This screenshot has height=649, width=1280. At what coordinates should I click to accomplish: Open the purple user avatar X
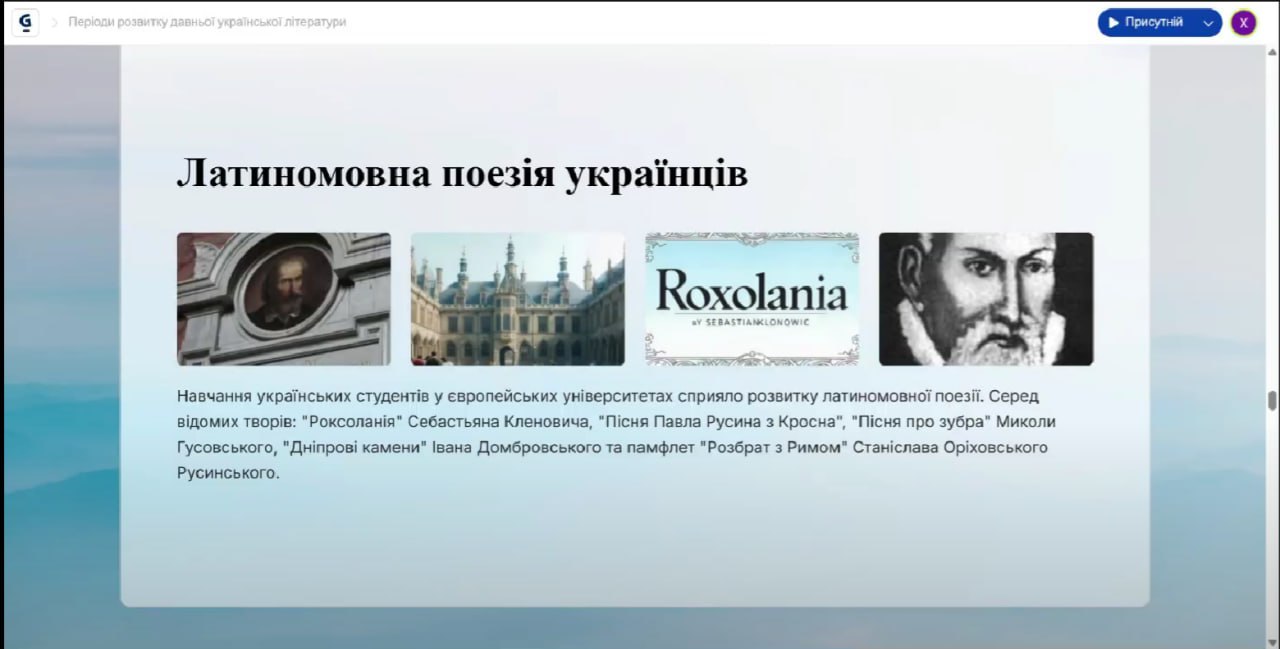pyautogui.click(x=1243, y=22)
